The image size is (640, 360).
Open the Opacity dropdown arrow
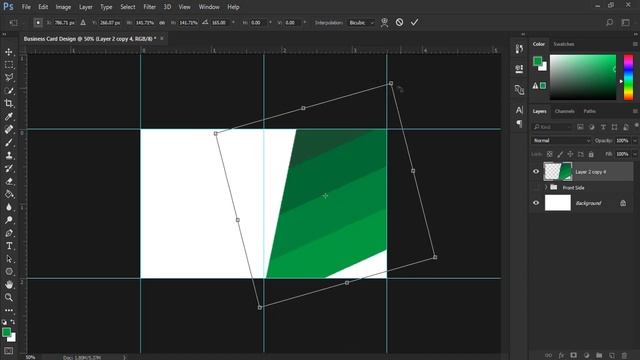point(635,140)
